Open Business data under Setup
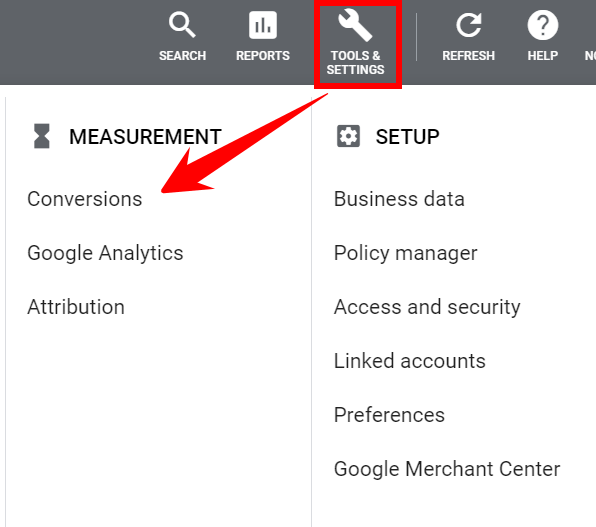Viewport: 596px width, 527px height. click(x=399, y=199)
